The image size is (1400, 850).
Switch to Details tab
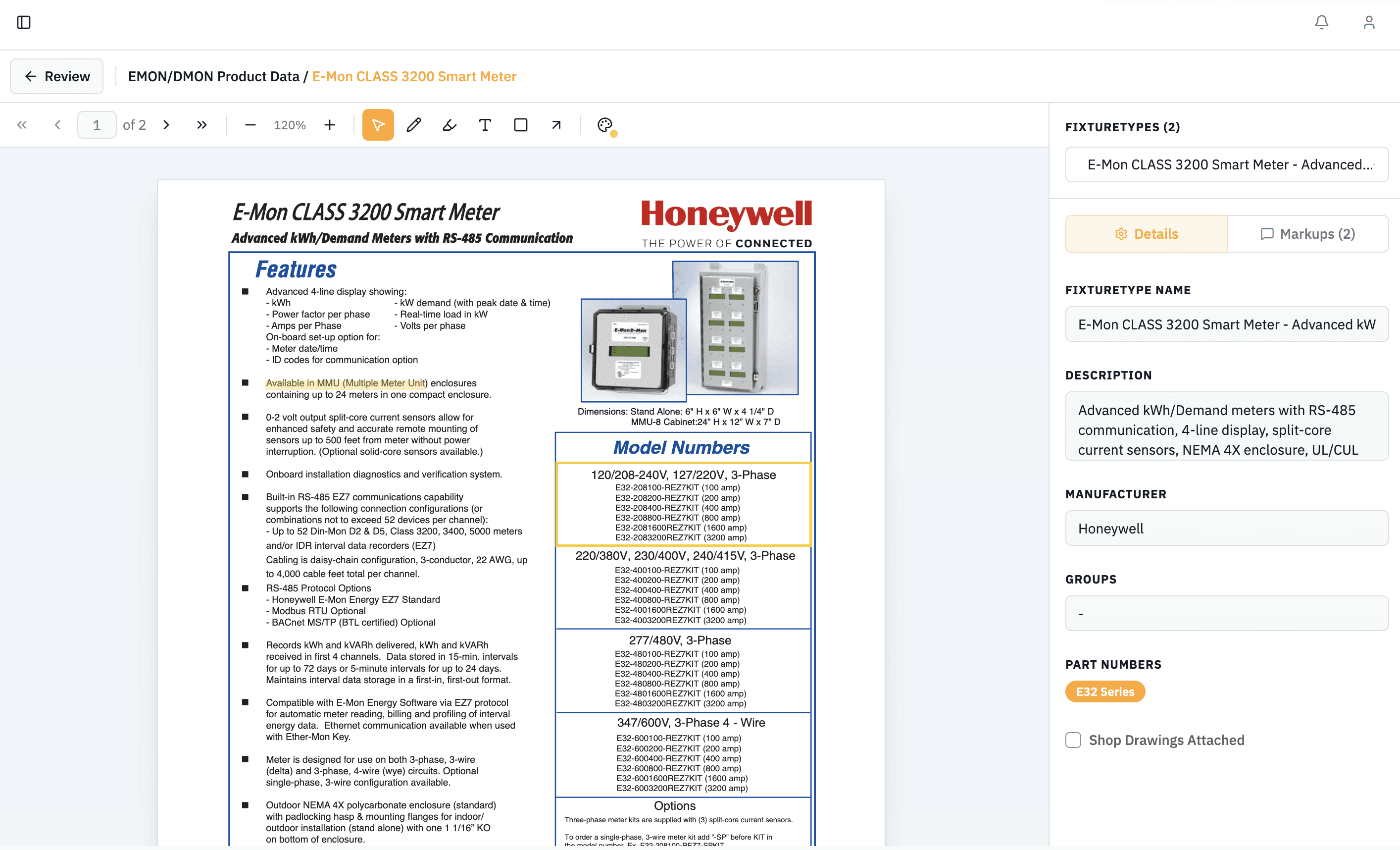1146,234
